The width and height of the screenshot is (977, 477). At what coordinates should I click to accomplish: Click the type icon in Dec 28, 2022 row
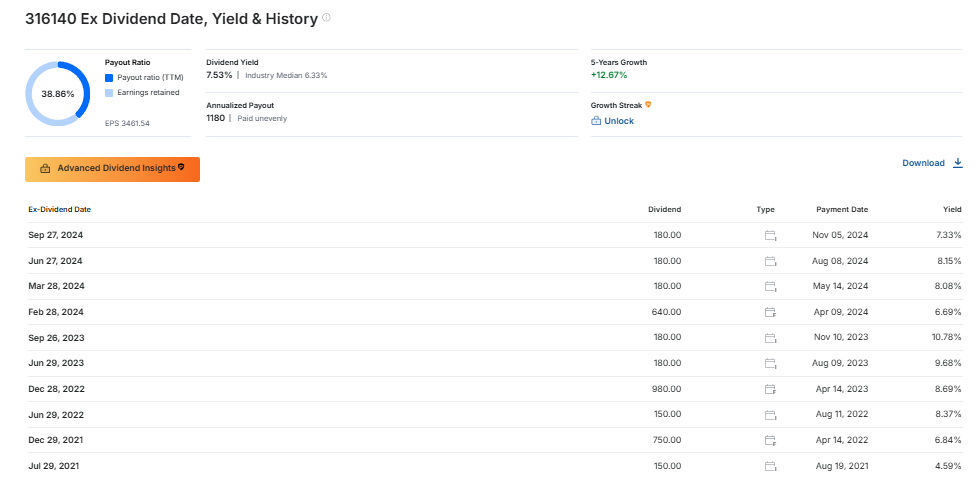[x=771, y=389]
